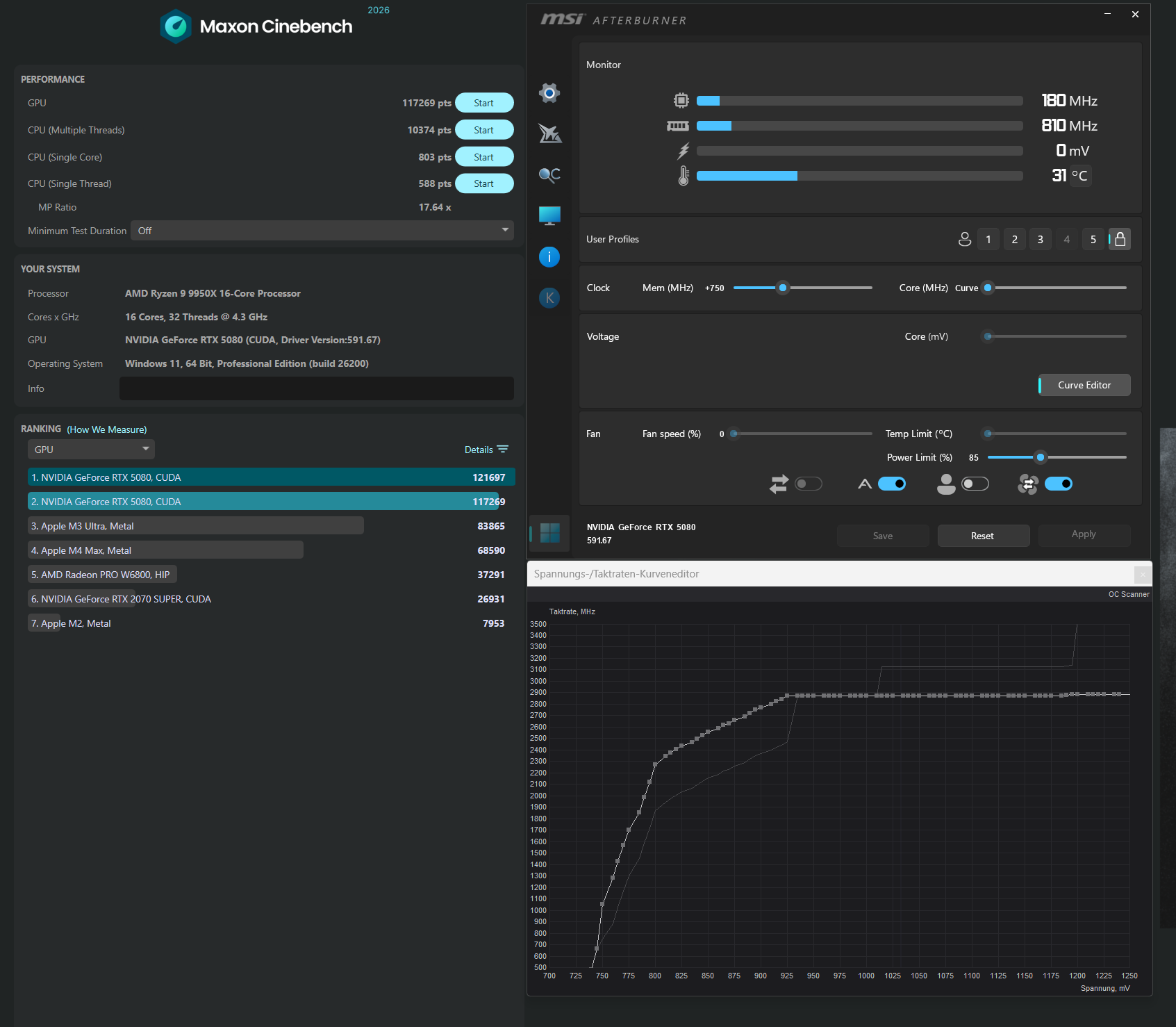Image resolution: width=1176 pixels, height=1027 pixels.
Task: Click the Details link in Ranking
Action: point(479,450)
